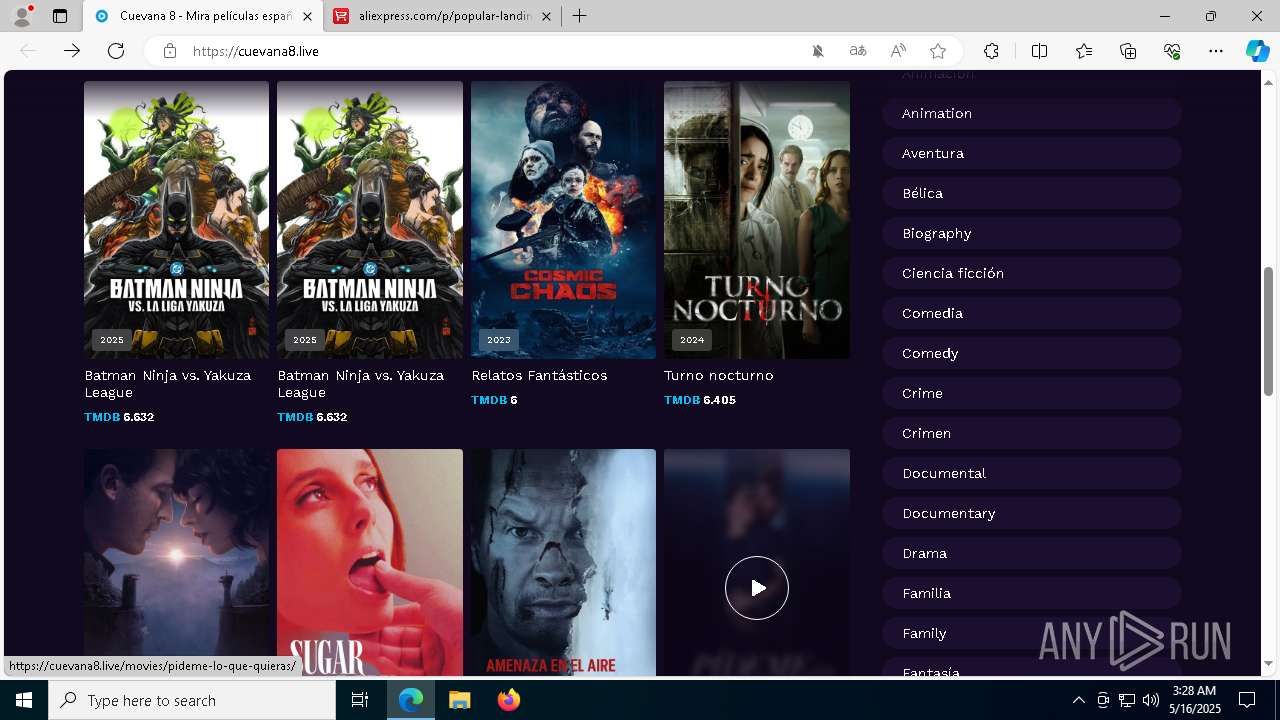Select the Aventura genre
Viewport: 1280px width, 720px height.
(1032, 153)
